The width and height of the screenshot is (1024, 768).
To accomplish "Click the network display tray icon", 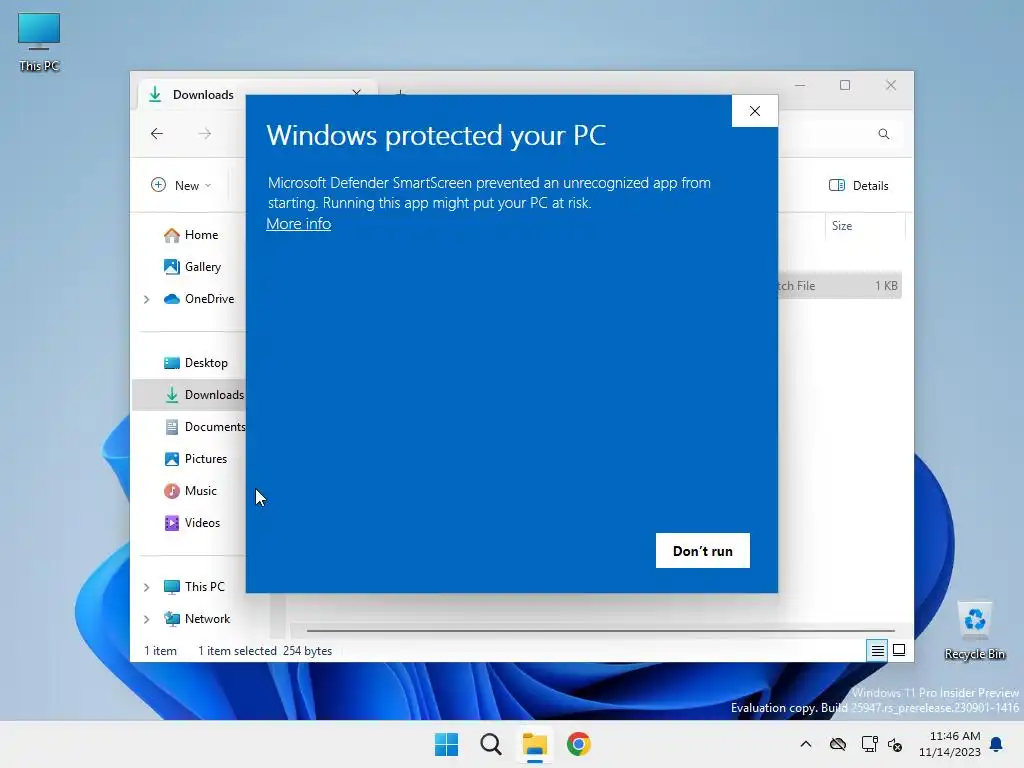I will click(x=869, y=744).
